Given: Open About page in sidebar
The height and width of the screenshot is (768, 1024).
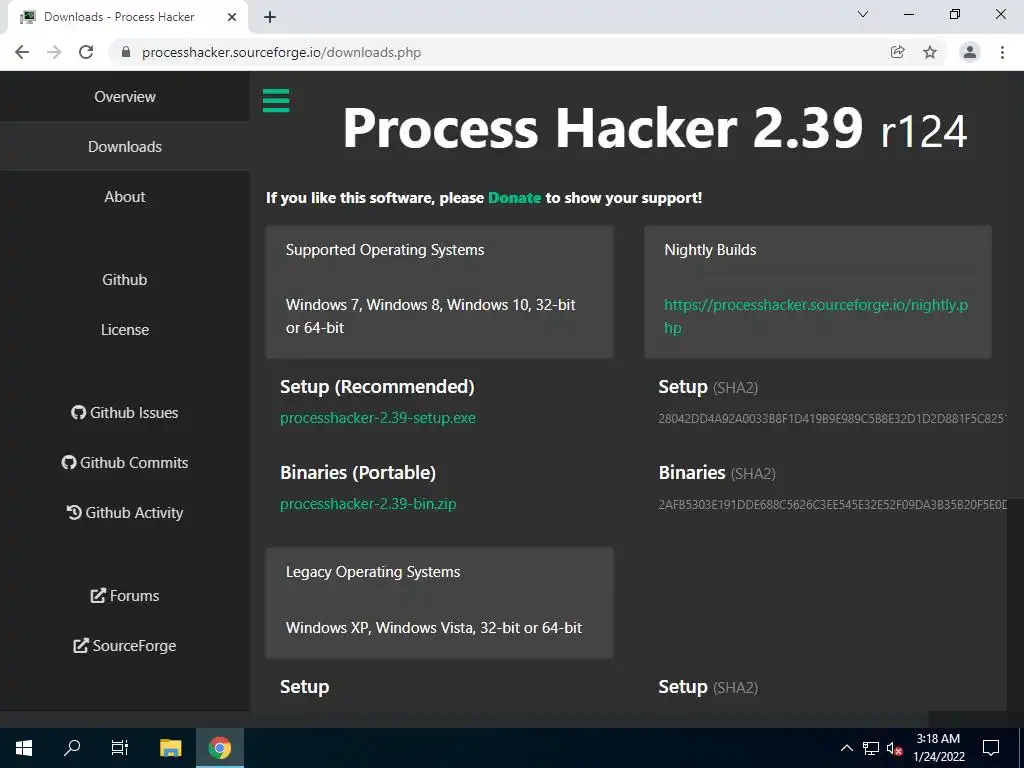Looking at the screenshot, I should 125,197.
